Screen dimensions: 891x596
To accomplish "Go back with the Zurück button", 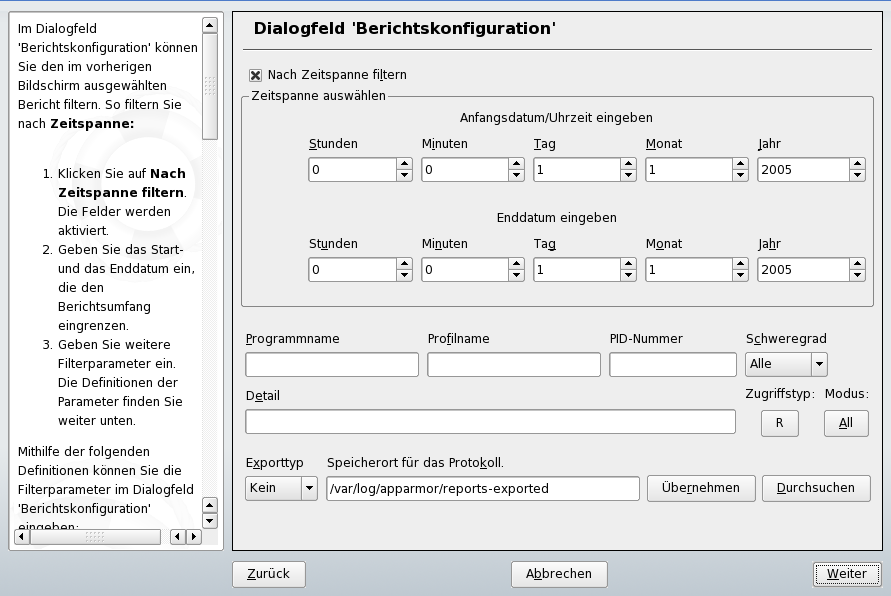I will coord(268,573).
